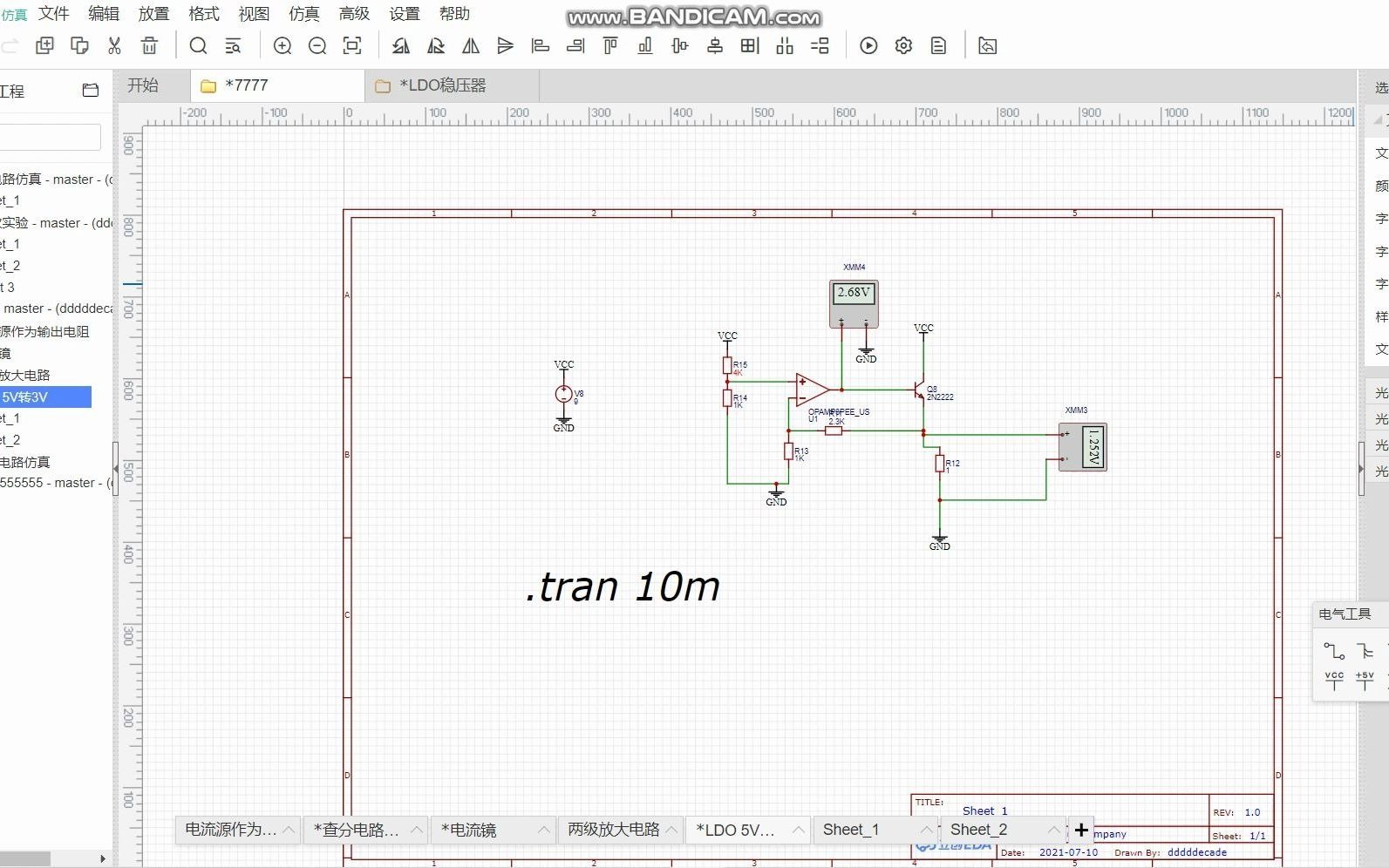Open the 放置 menu

[153, 14]
